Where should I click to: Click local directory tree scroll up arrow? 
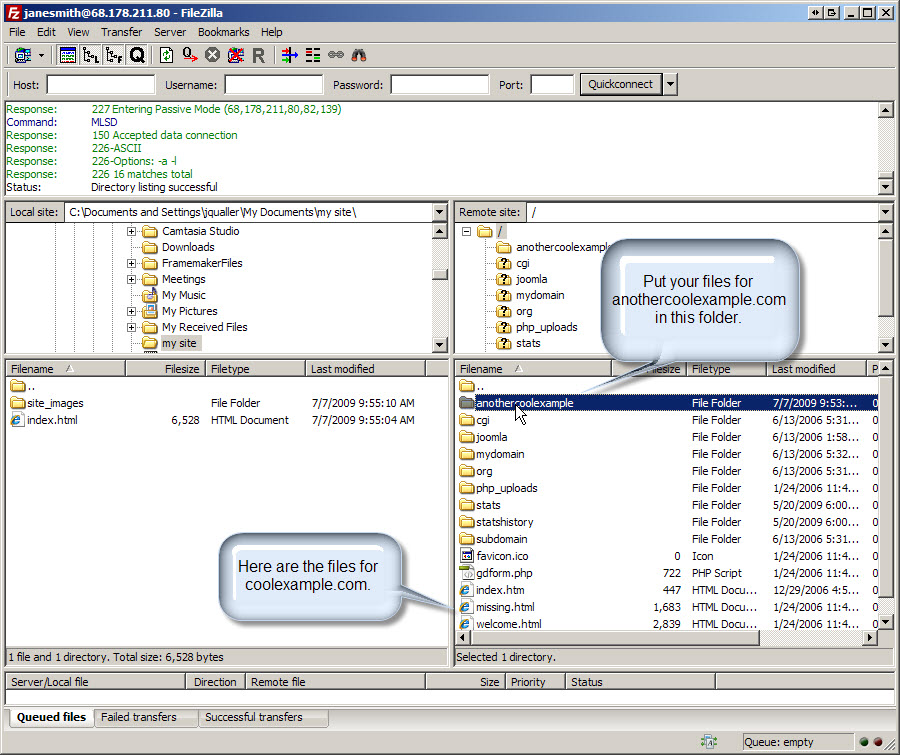(440, 231)
